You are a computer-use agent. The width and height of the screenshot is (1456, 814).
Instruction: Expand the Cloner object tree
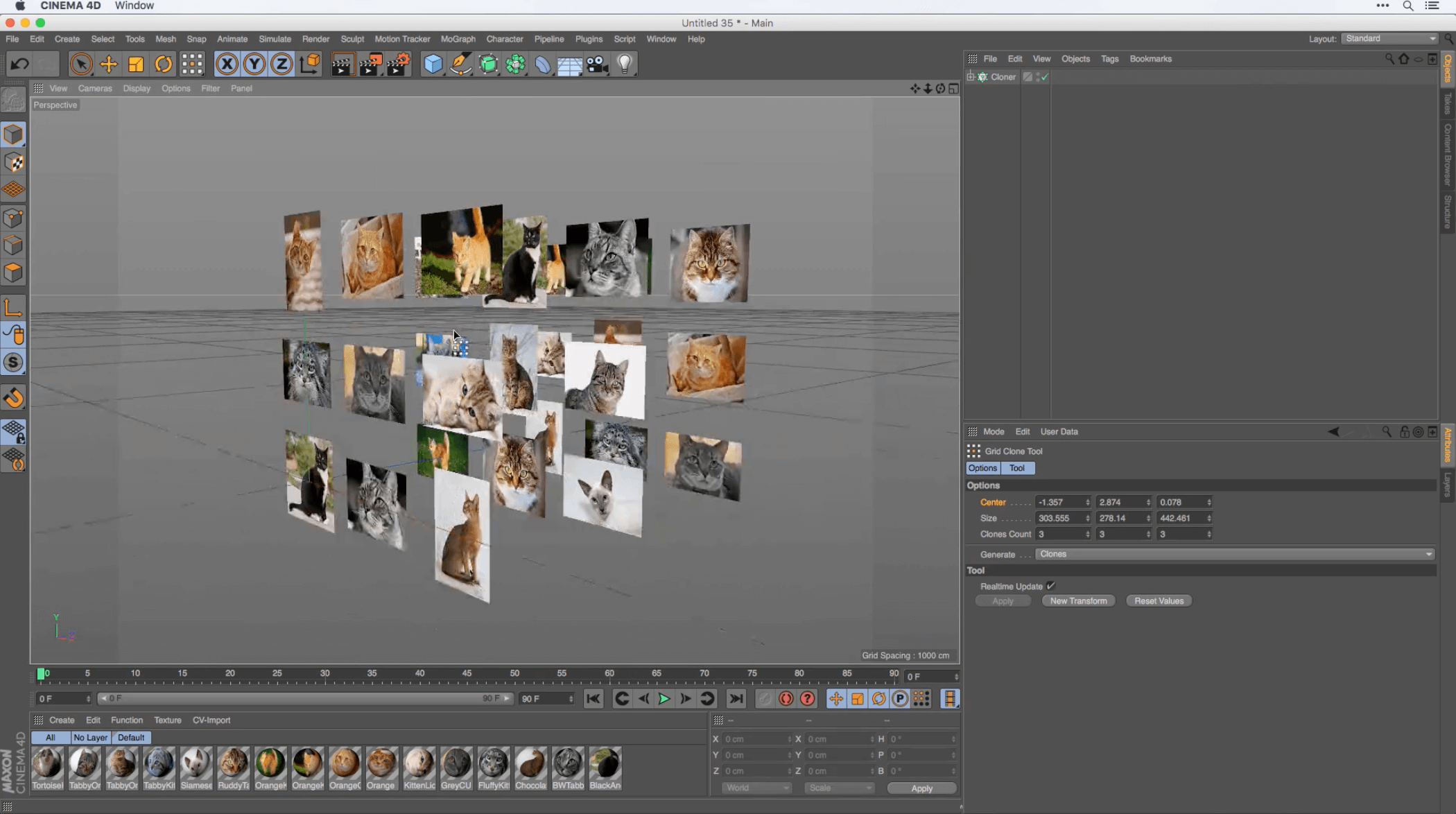(x=971, y=77)
